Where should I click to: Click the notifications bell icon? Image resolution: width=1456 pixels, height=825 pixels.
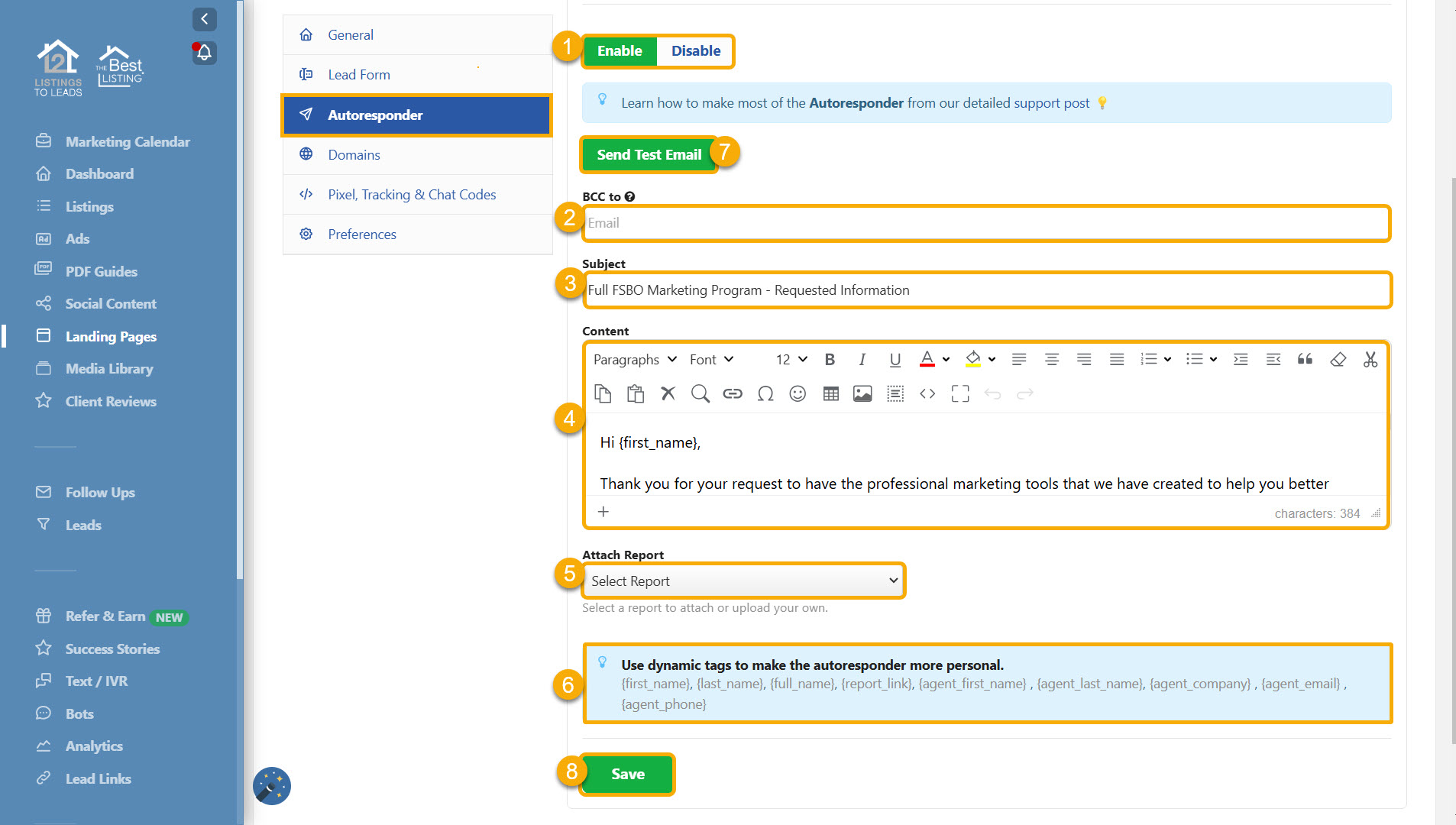point(204,53)
